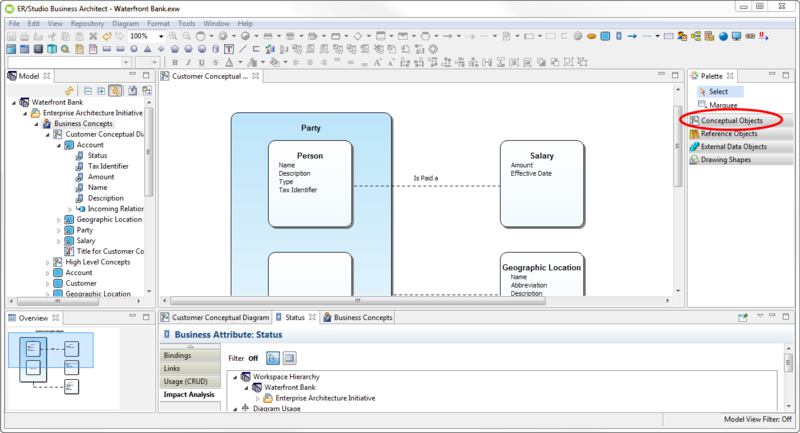
Task: Open the 100% zoom level dropdown
Action: click(x=161, y=36)
